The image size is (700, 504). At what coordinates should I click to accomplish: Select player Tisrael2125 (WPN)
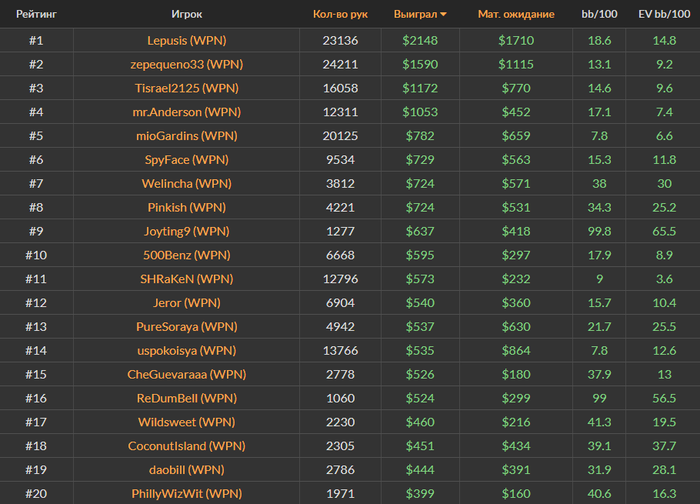coord(186,88)
